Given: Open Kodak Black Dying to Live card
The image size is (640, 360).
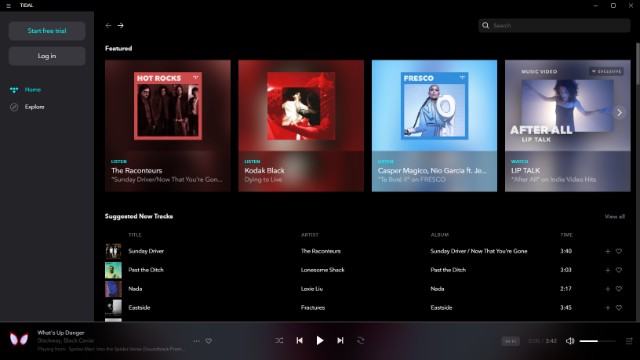Looking at the screenshot, I should tap(301, 126).
